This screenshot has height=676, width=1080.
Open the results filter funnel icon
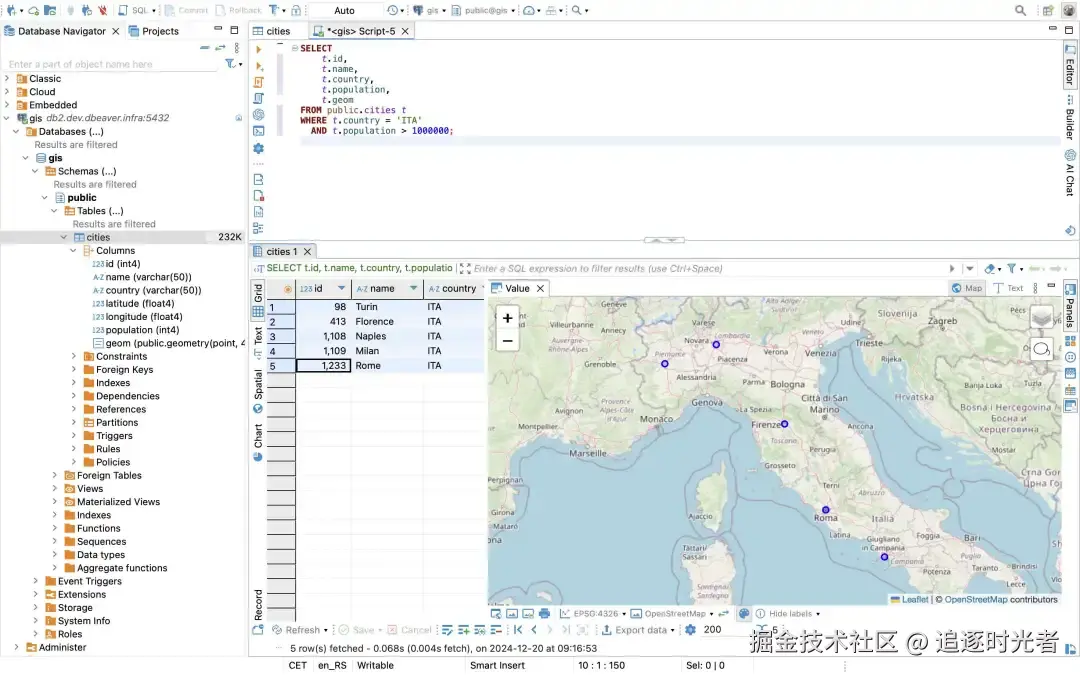(1011, 268)
